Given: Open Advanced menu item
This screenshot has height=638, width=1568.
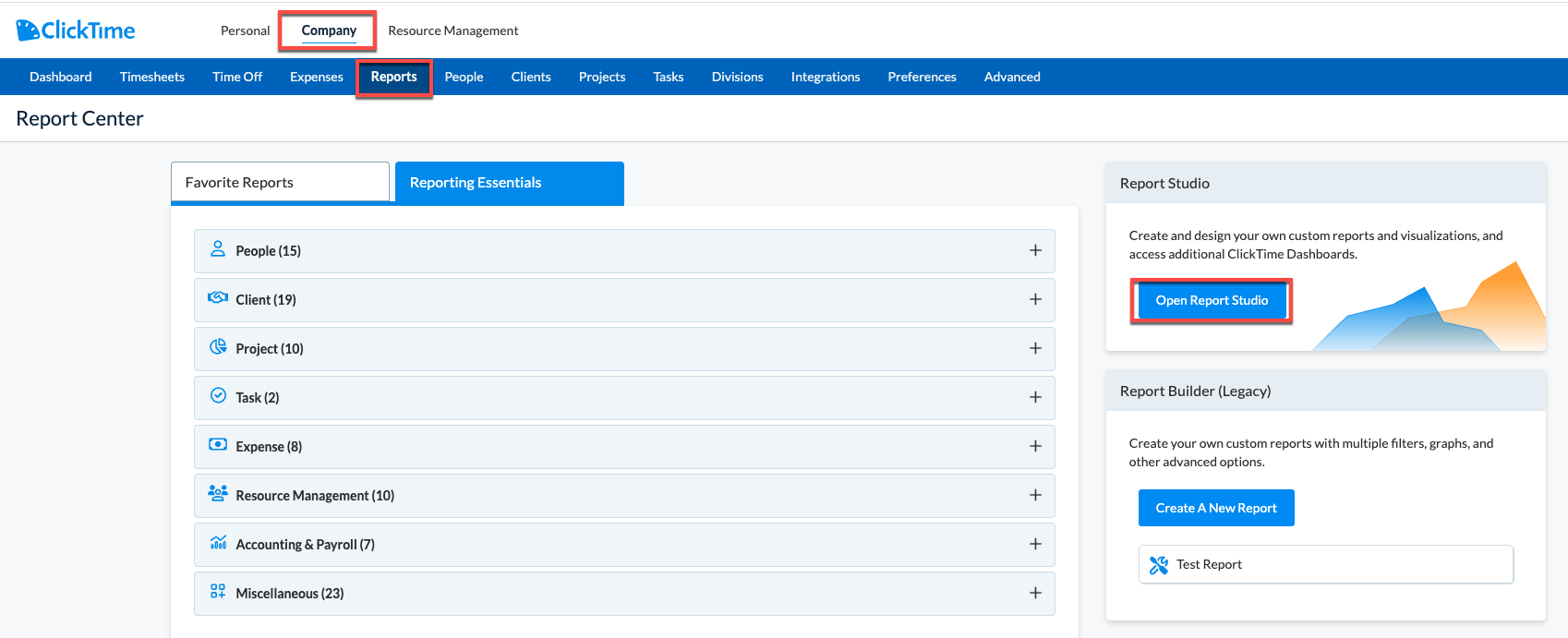Looking at the screenshot, I should click(x=1012, y=77).
